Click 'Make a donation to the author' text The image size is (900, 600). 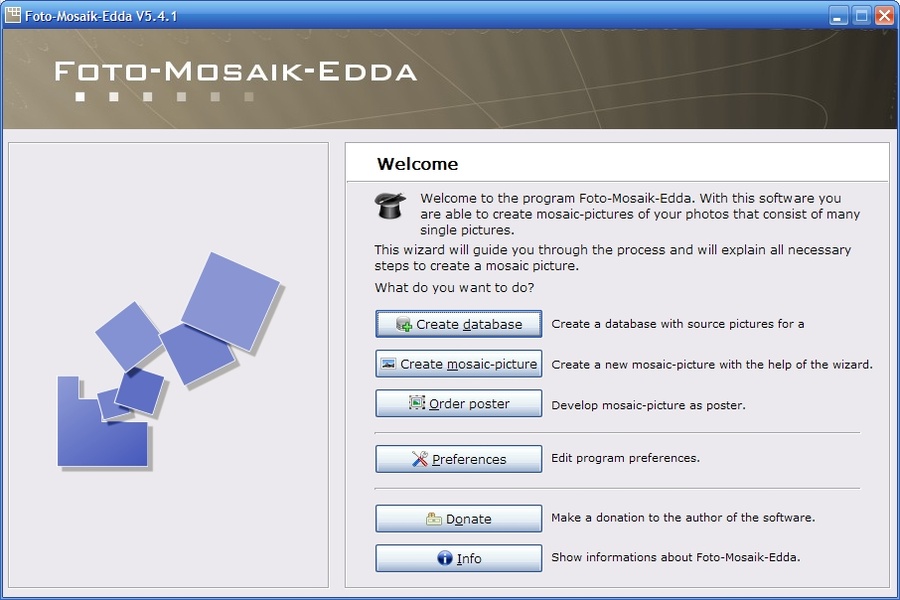pyautogui.click(x=683, y=518)
